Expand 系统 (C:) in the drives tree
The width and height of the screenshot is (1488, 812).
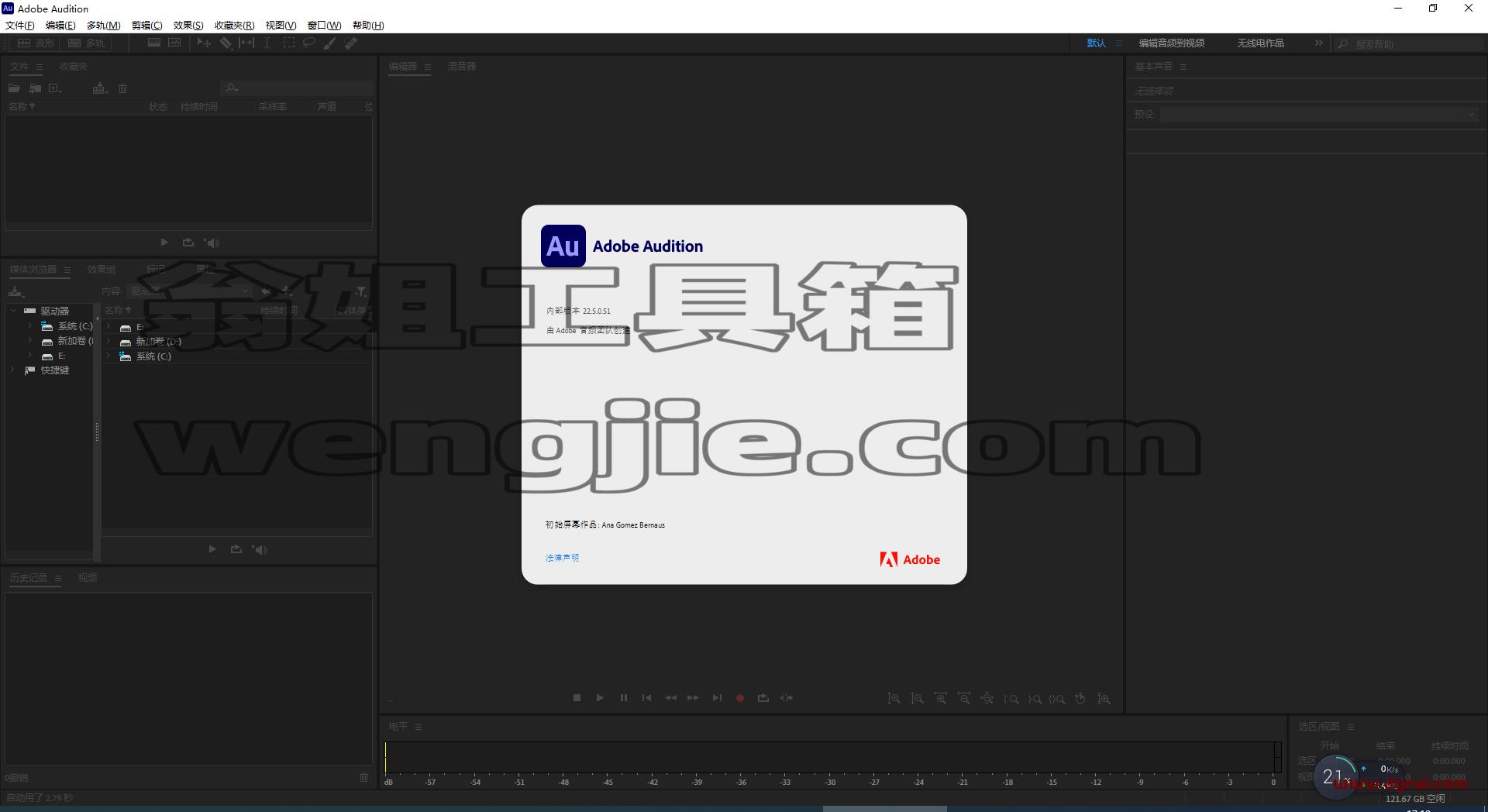tap(30, 326)
